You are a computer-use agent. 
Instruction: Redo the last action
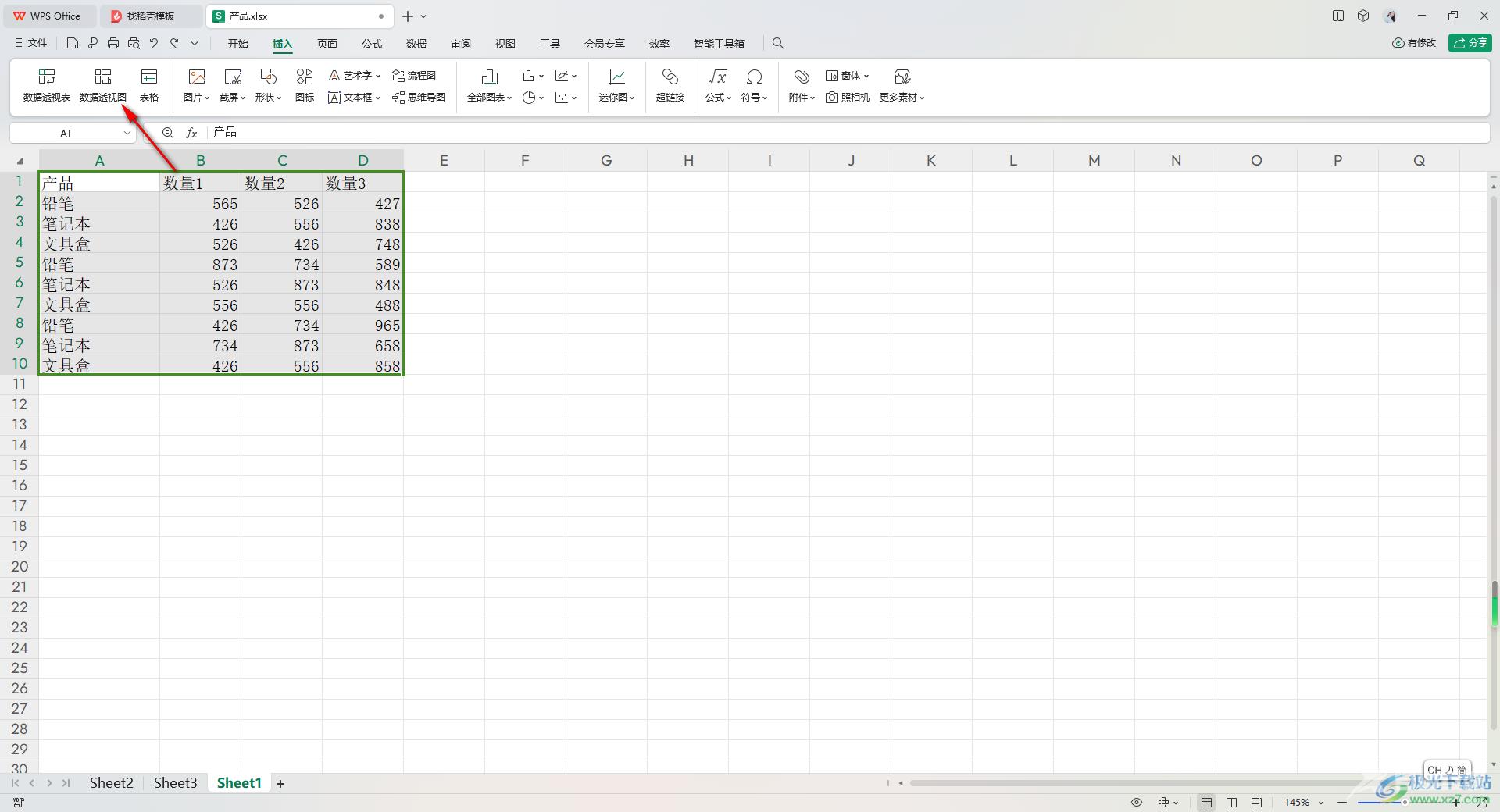tap(174, 44)
